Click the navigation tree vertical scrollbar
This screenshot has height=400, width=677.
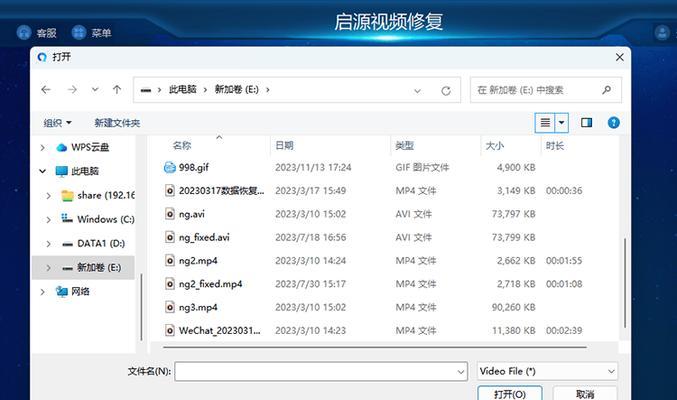(141, 307)
